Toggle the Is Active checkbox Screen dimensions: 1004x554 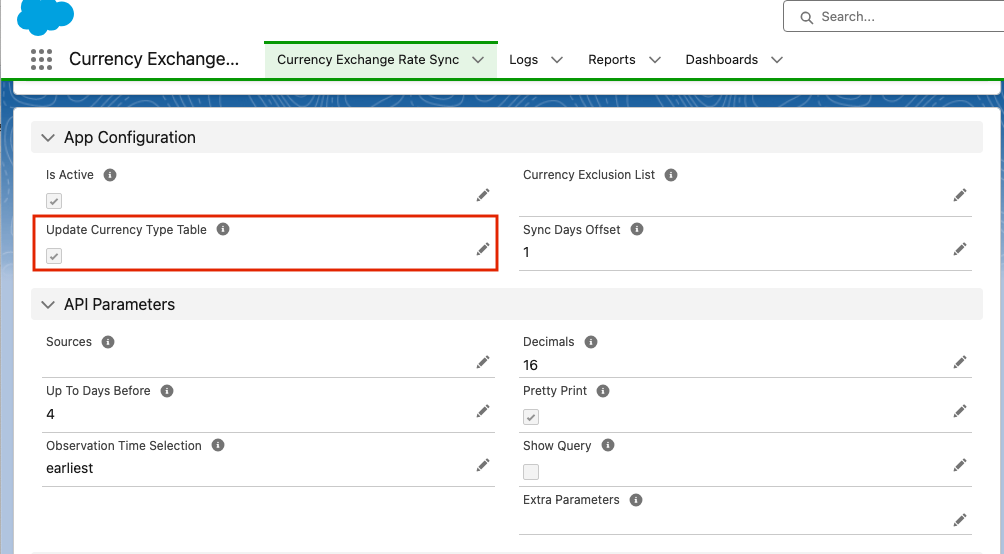(x=54, y=201)
